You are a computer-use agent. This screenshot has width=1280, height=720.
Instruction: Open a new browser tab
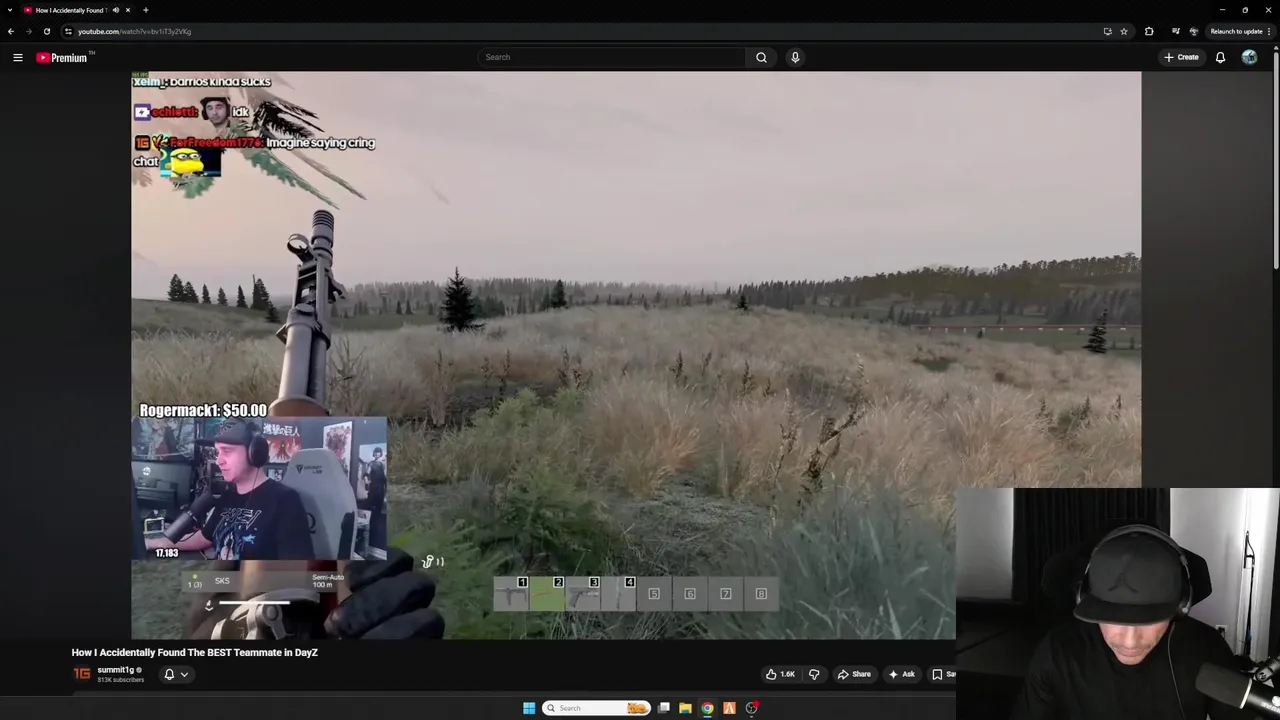[x=146, y=10]
